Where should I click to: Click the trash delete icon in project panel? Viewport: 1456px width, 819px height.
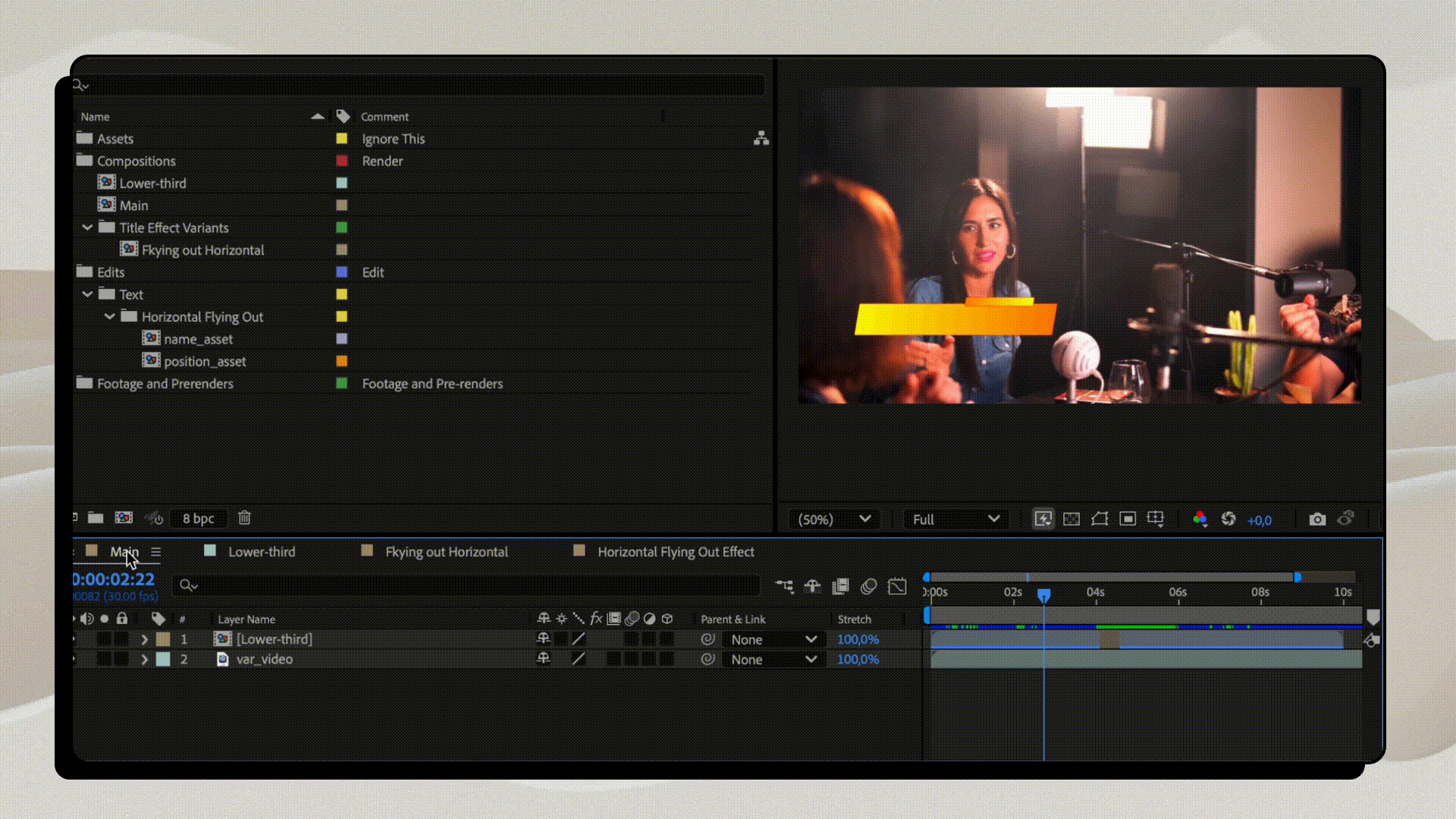click(244, 518)
